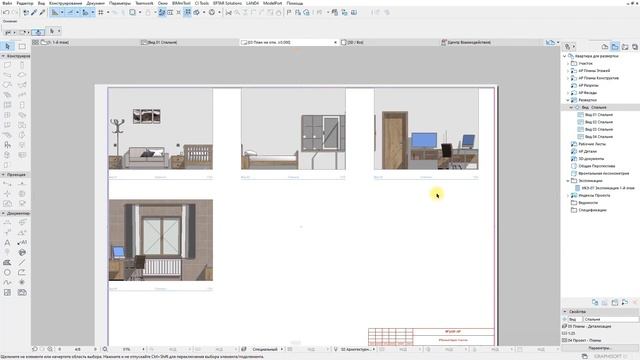The height and width of the screenshot is (360, 640).
Task: Select the Drawing tool
Action: coord(22,292)
